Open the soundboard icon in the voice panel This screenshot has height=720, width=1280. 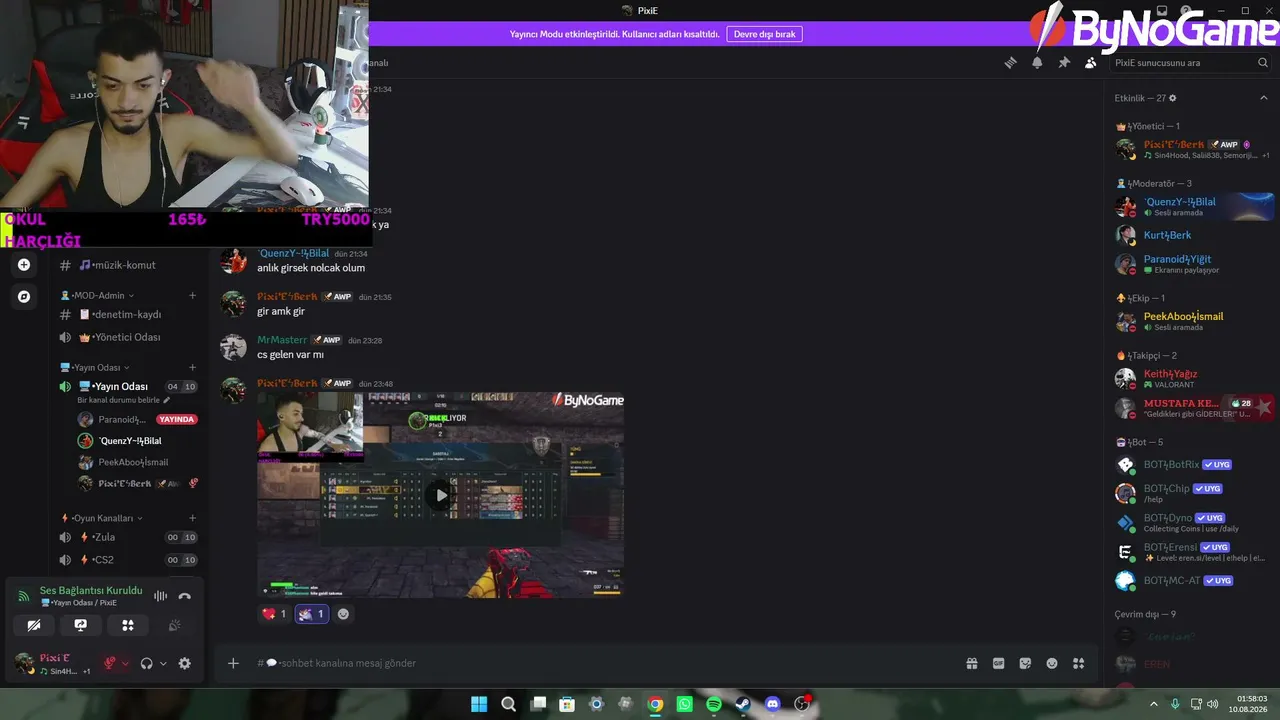(x=175, y=625)
